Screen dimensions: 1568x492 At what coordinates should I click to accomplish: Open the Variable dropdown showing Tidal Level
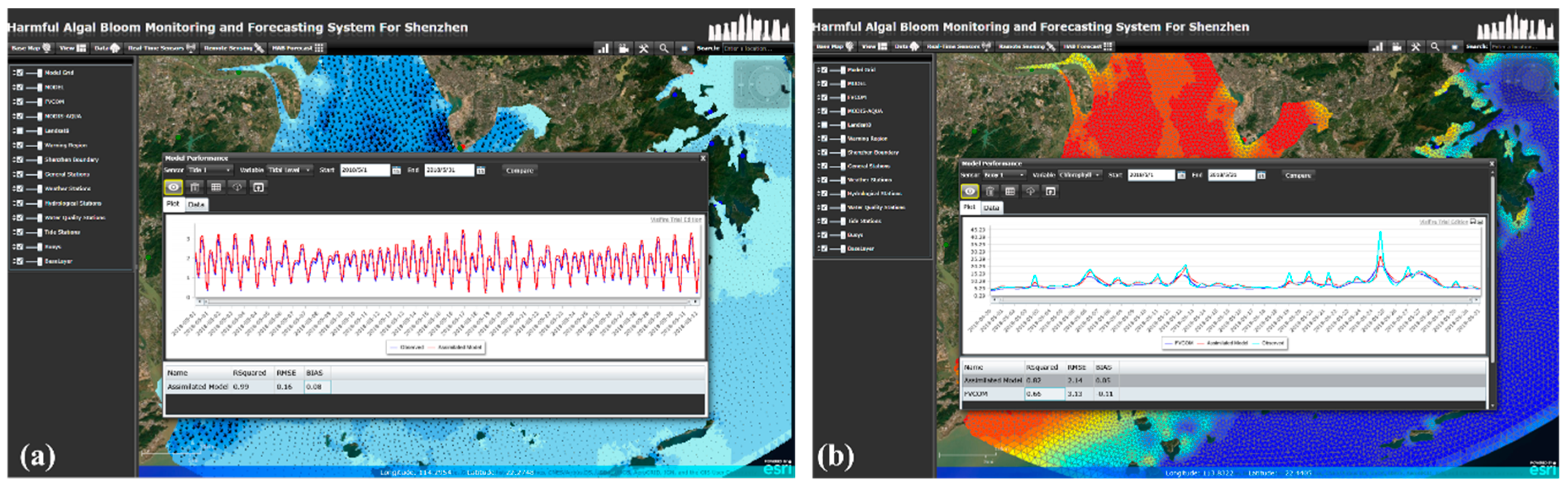click(290, 170)
